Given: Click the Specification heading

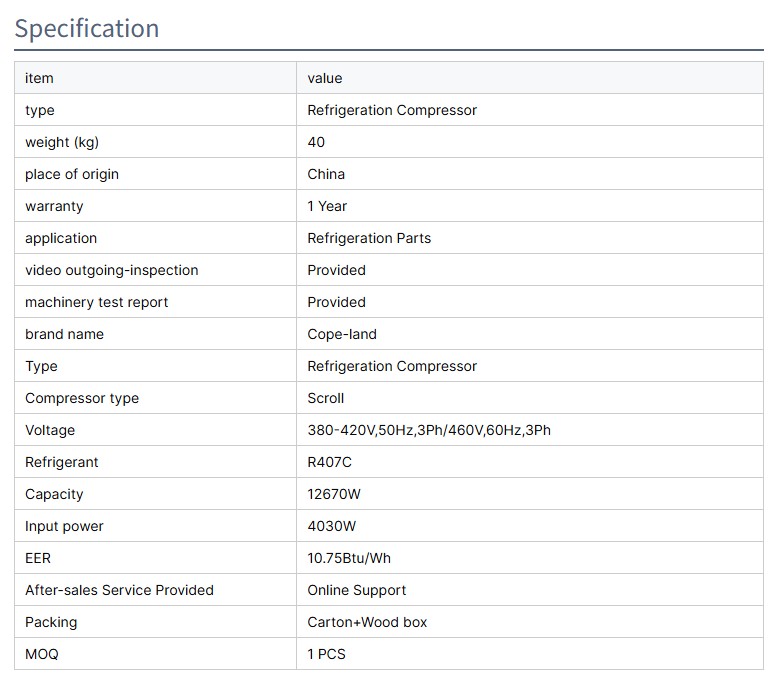Looking at the screenshot, I should (87, 28).
